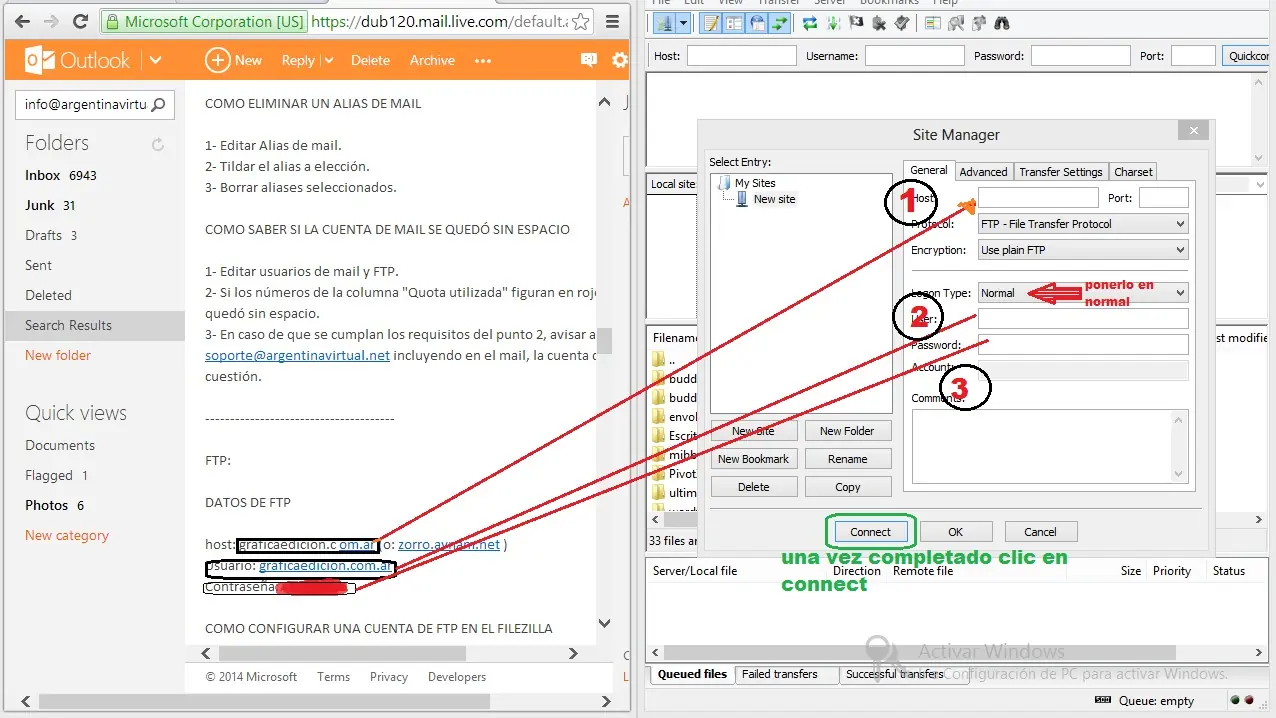The height and width of the screenshot is (718, 1276).
Task: Expand the Outlook app switcher chevron
Action: point(155,60)
